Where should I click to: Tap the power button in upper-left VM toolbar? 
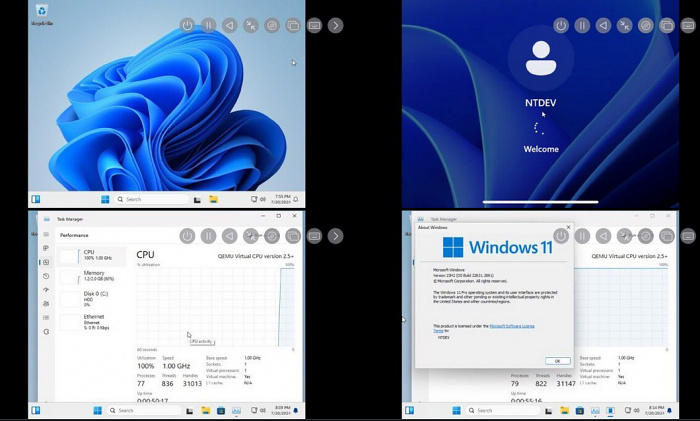click(x=187, y=25)
